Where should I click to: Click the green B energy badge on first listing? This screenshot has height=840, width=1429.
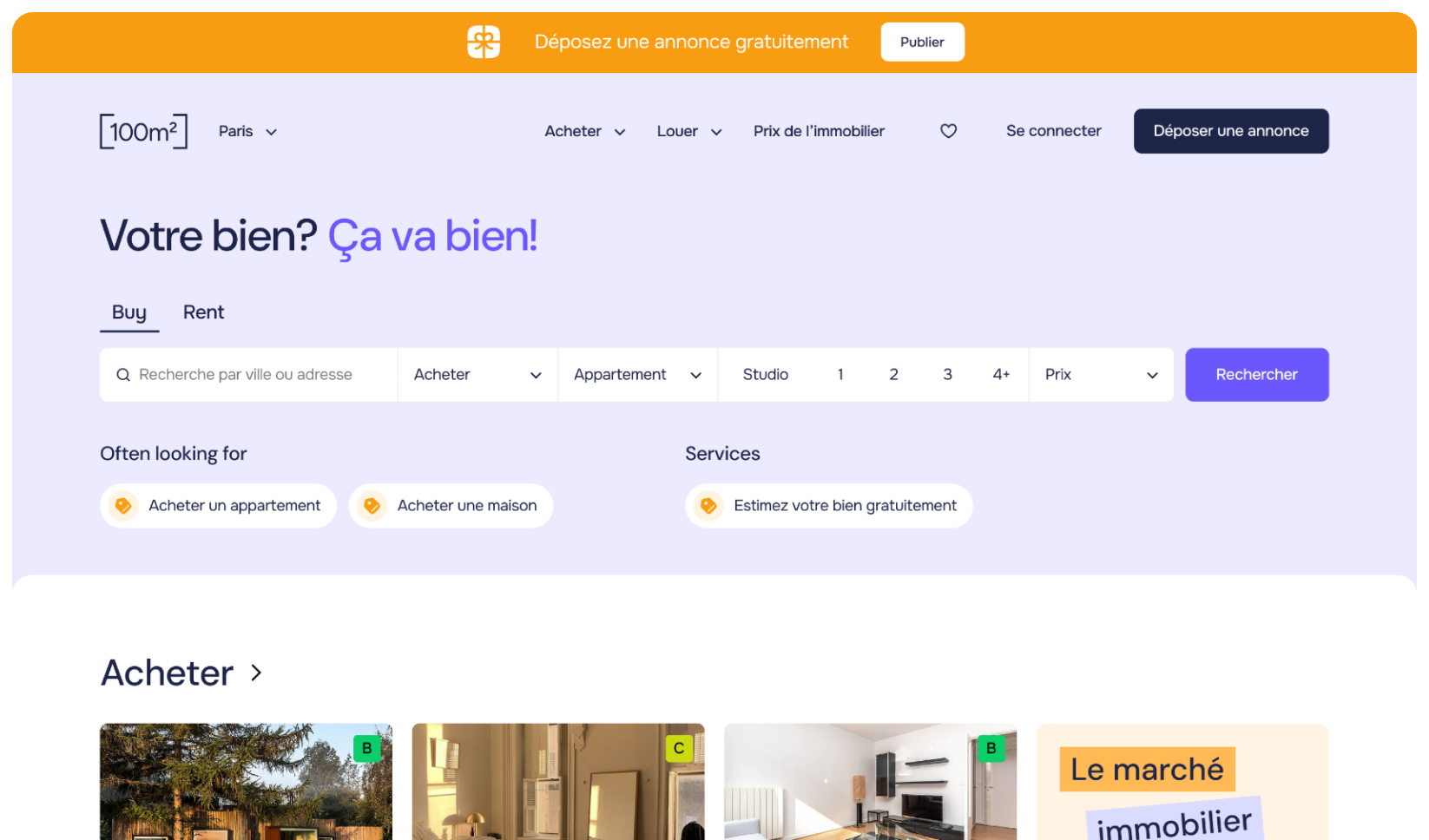tap(366, 748)
